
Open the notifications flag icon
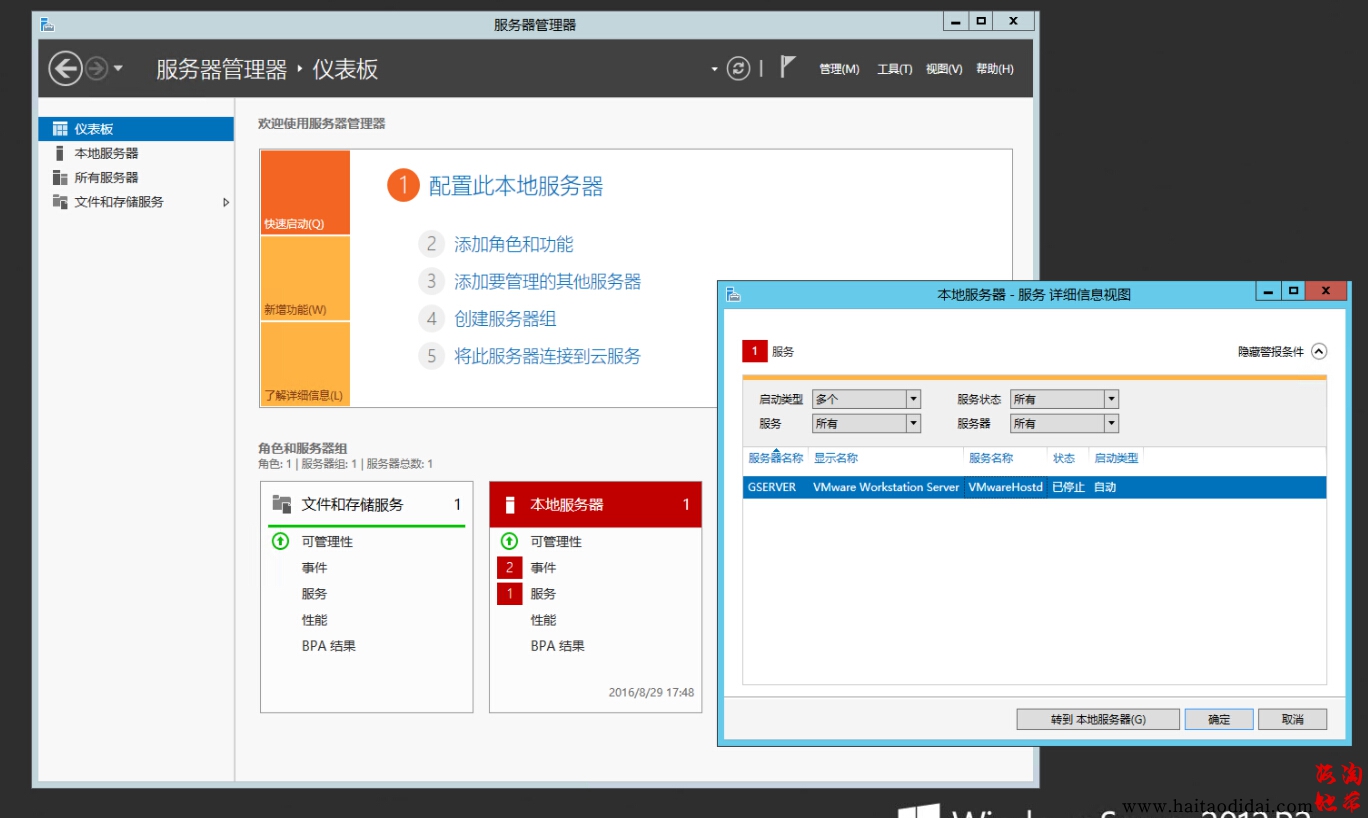coord(787,68)
